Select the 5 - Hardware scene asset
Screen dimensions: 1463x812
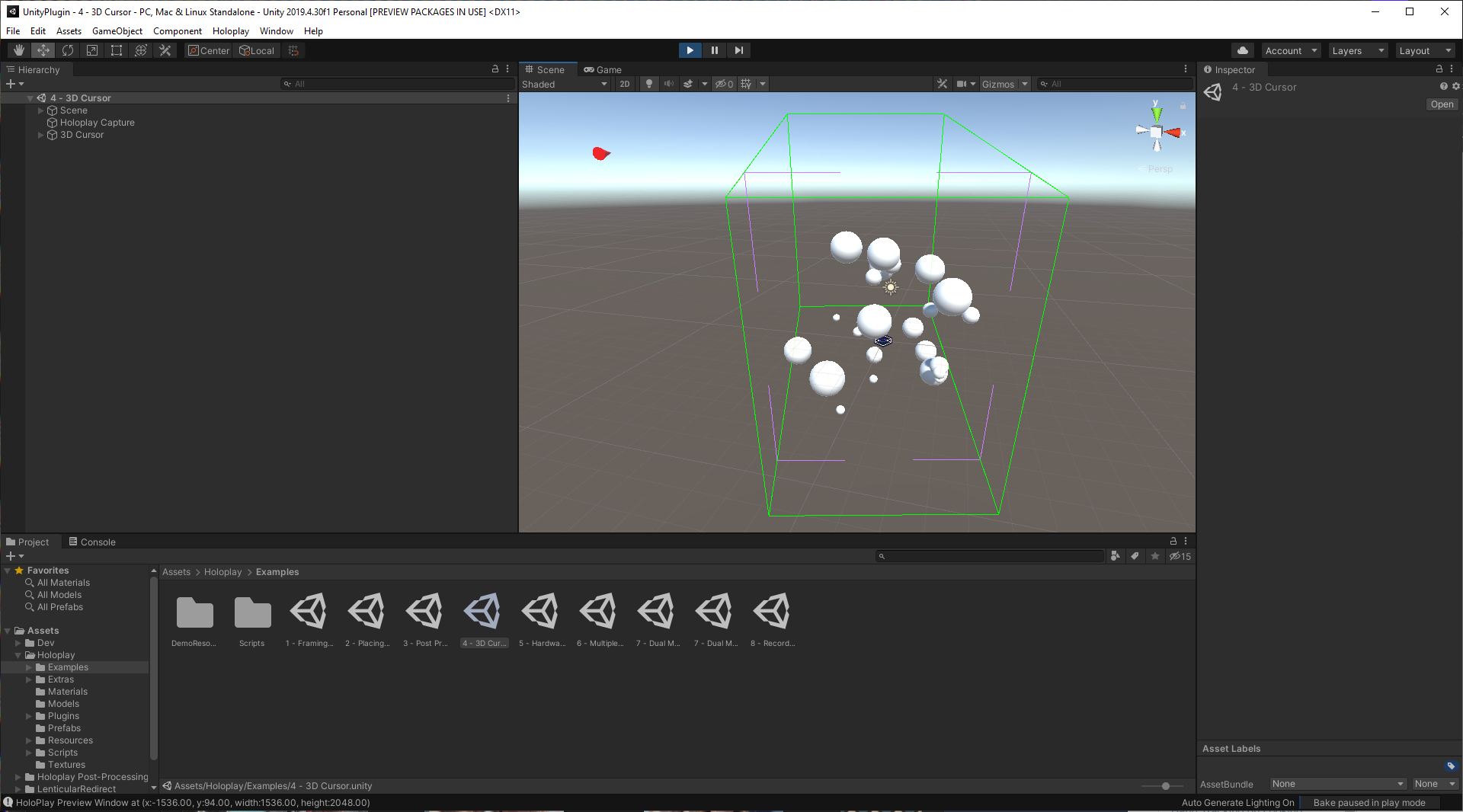click(x=542, y=619)
